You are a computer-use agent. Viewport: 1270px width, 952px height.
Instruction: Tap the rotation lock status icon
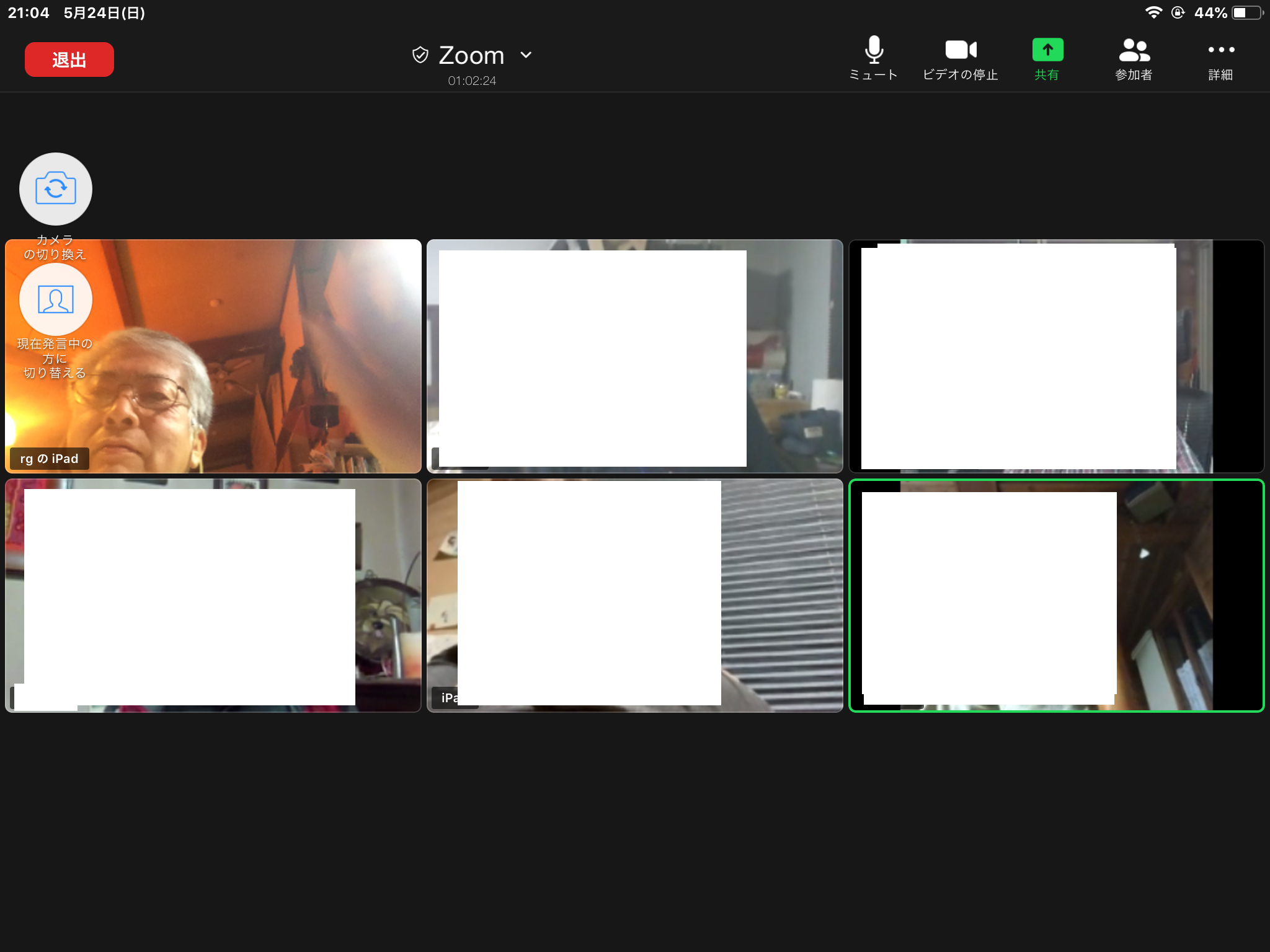point(1178,12)
